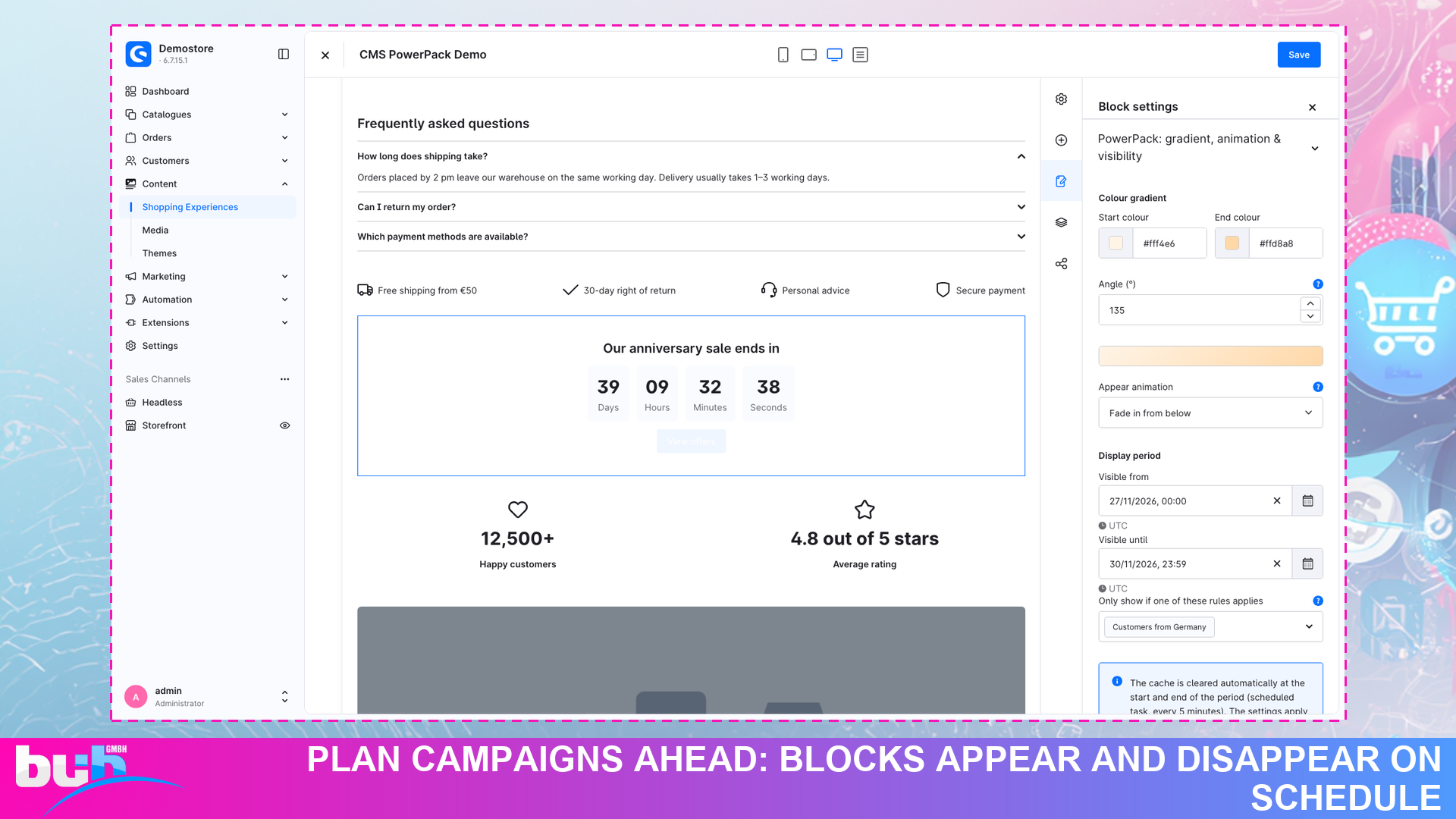Image resolution: width=1456 pixels, height=819 pixels.
Task: Open calendar picker for Visible until
Action: (x=1307, y=563)
